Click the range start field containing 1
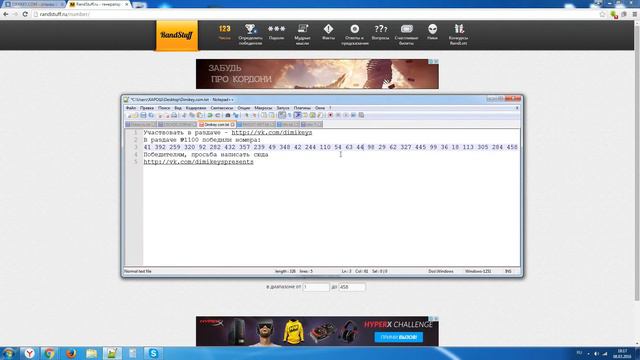The width and height of the screenshot is (640, 360). [x=316, y=287]
